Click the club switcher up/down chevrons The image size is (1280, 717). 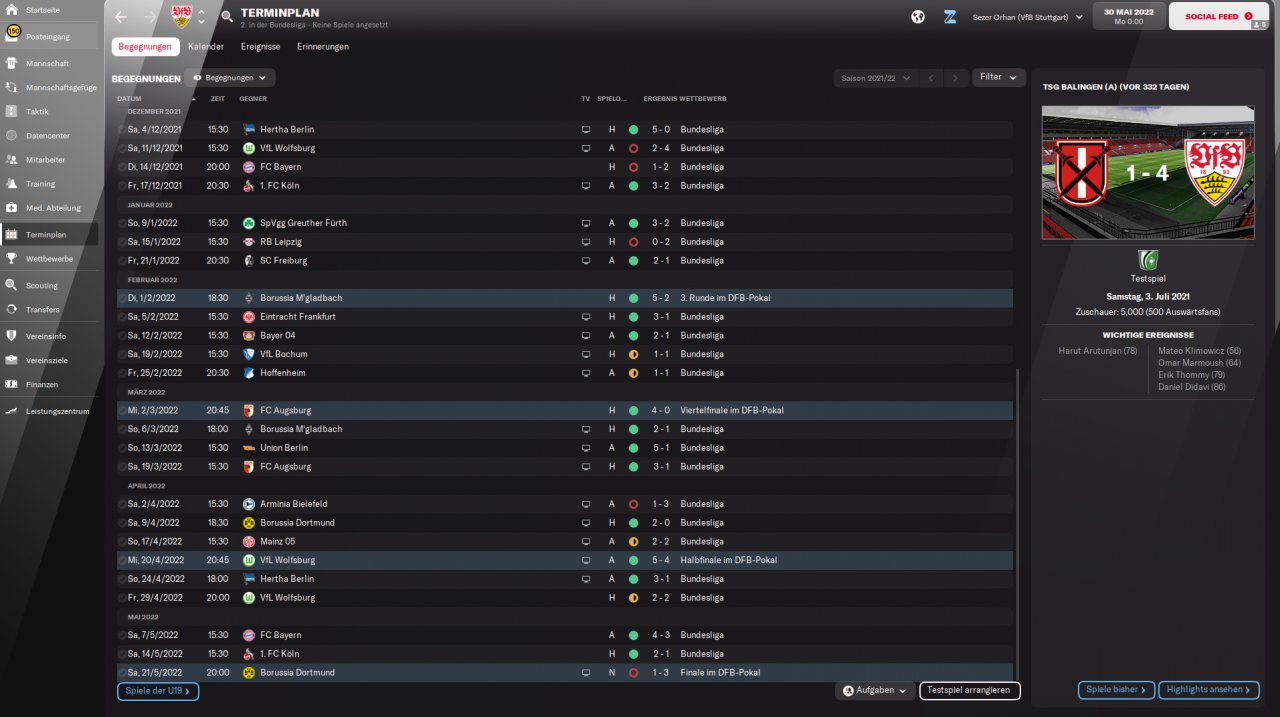[202, 17]
